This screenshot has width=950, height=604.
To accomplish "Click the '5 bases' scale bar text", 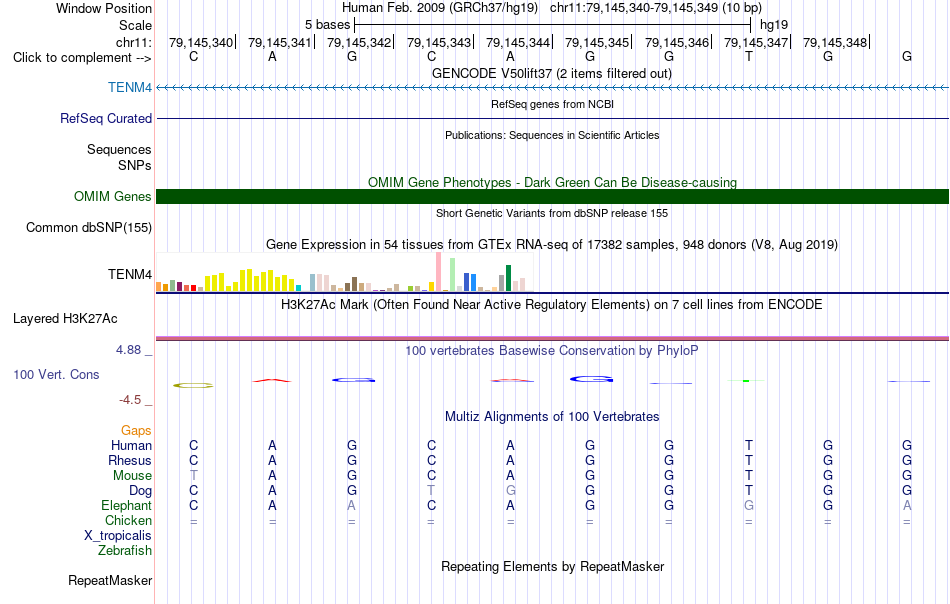I will pos(327,25).
